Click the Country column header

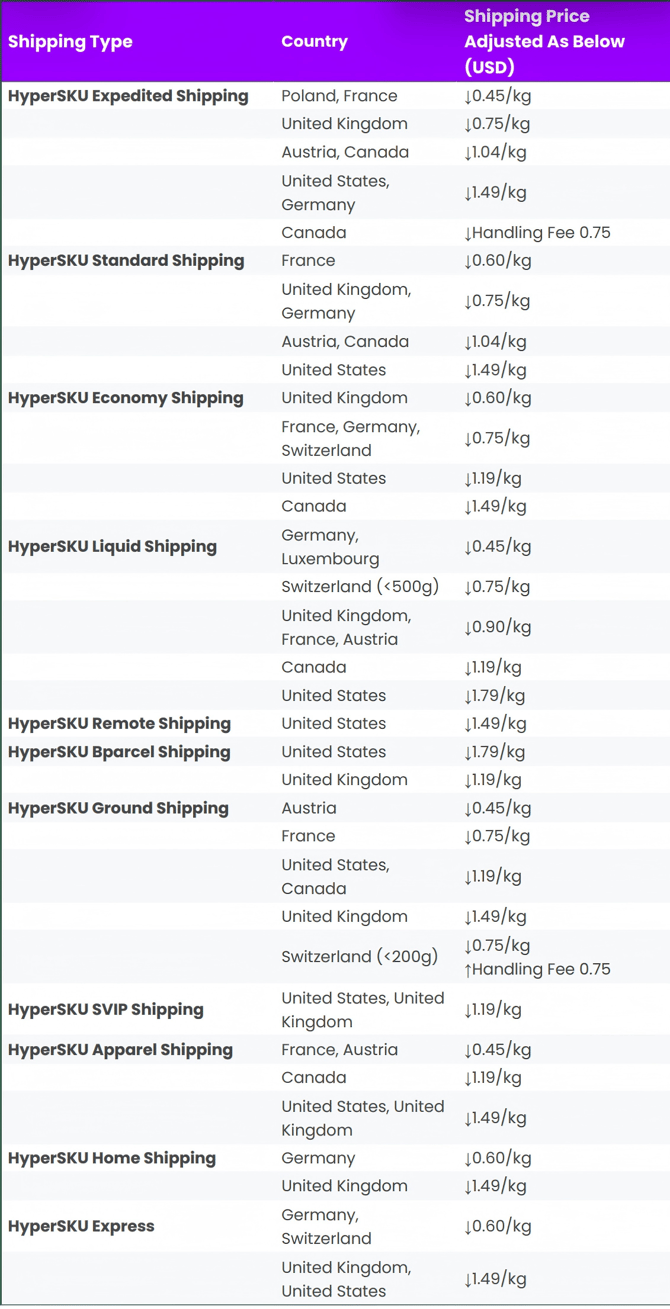314,42
